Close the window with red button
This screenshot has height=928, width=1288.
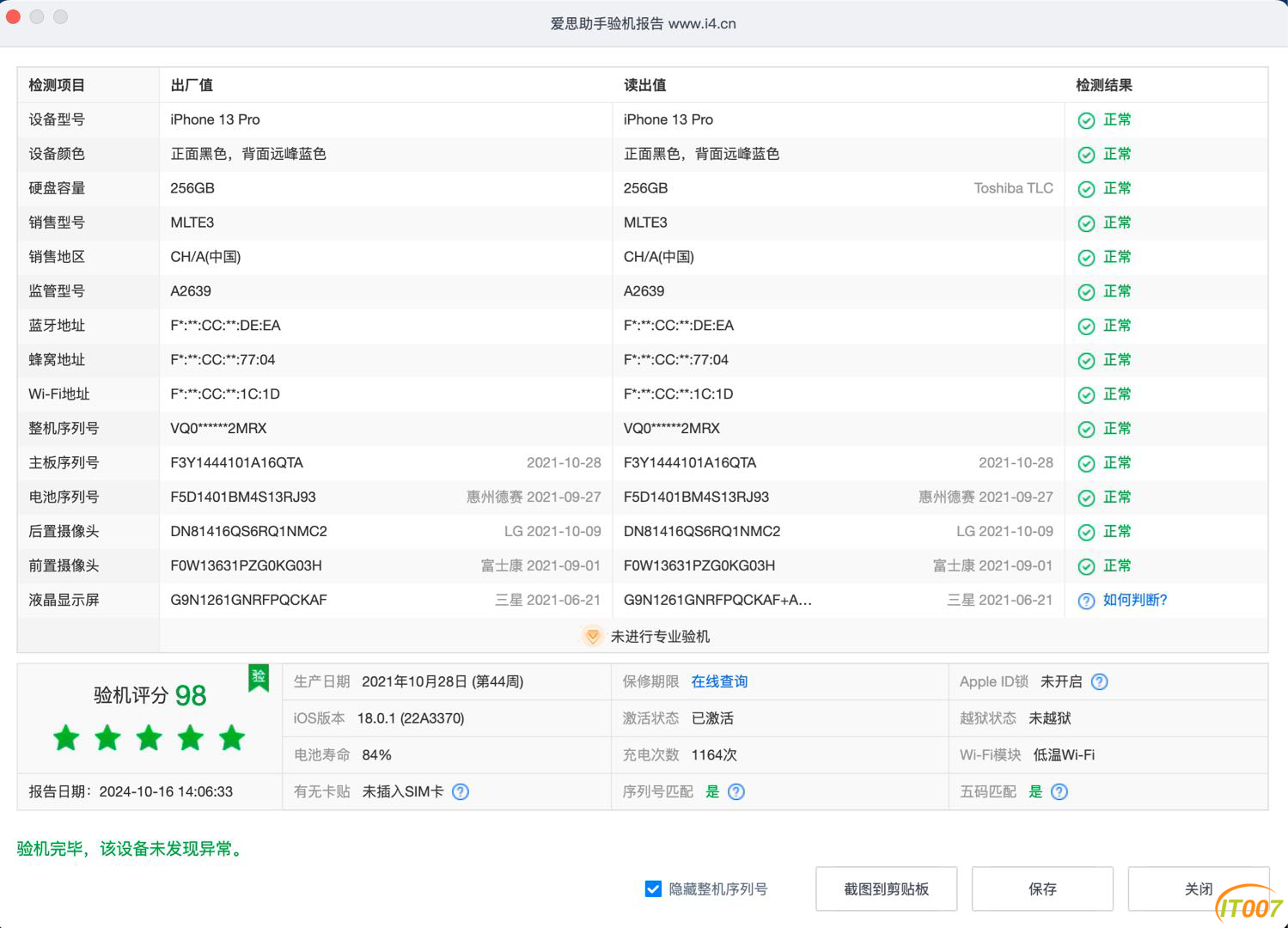[x=13, y=16]
